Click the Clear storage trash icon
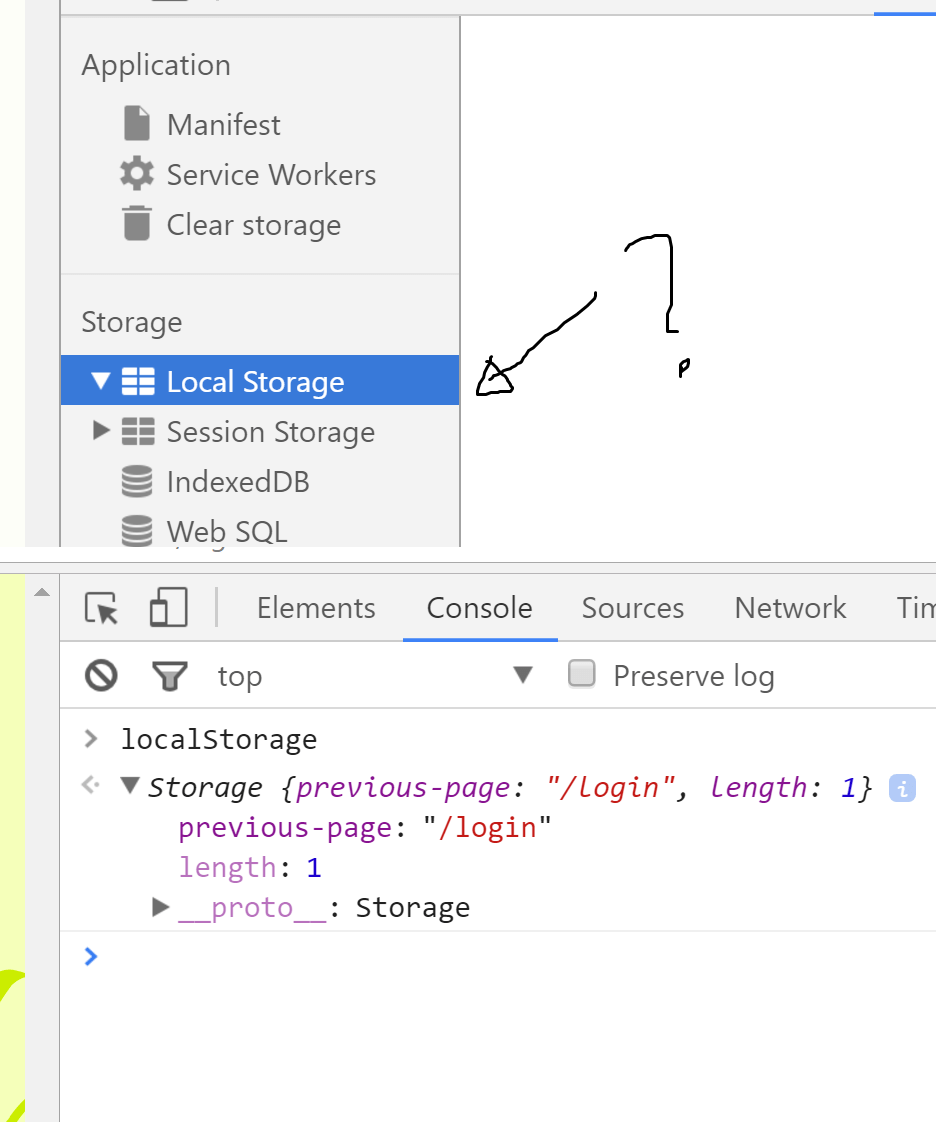The image size is (936, 1122). (x=137, y=224)
